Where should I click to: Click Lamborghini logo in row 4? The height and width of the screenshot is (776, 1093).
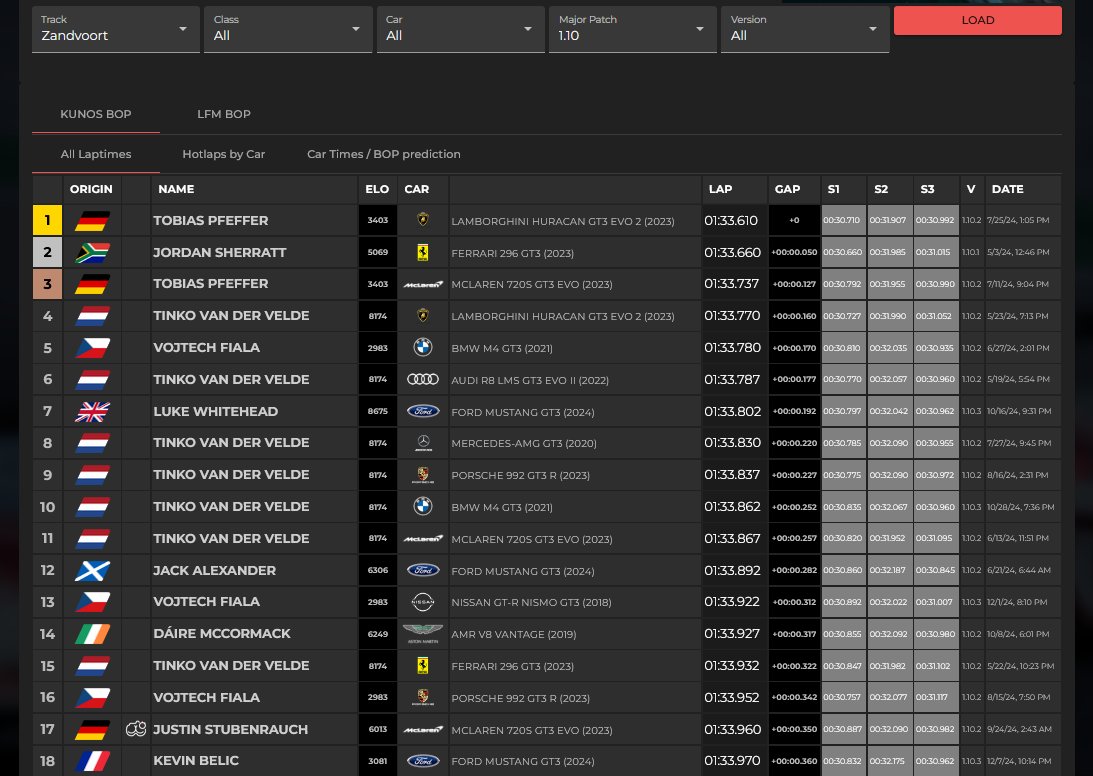pos(422,315)
